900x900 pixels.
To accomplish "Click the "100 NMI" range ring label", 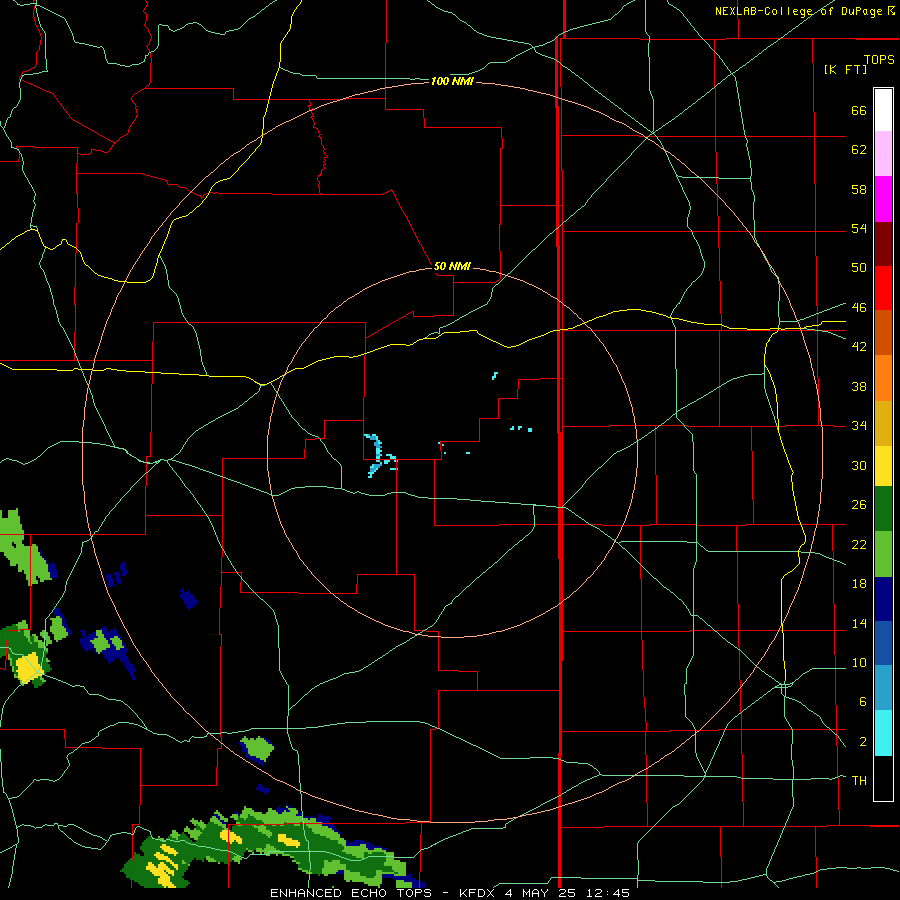I will [452, 82].
